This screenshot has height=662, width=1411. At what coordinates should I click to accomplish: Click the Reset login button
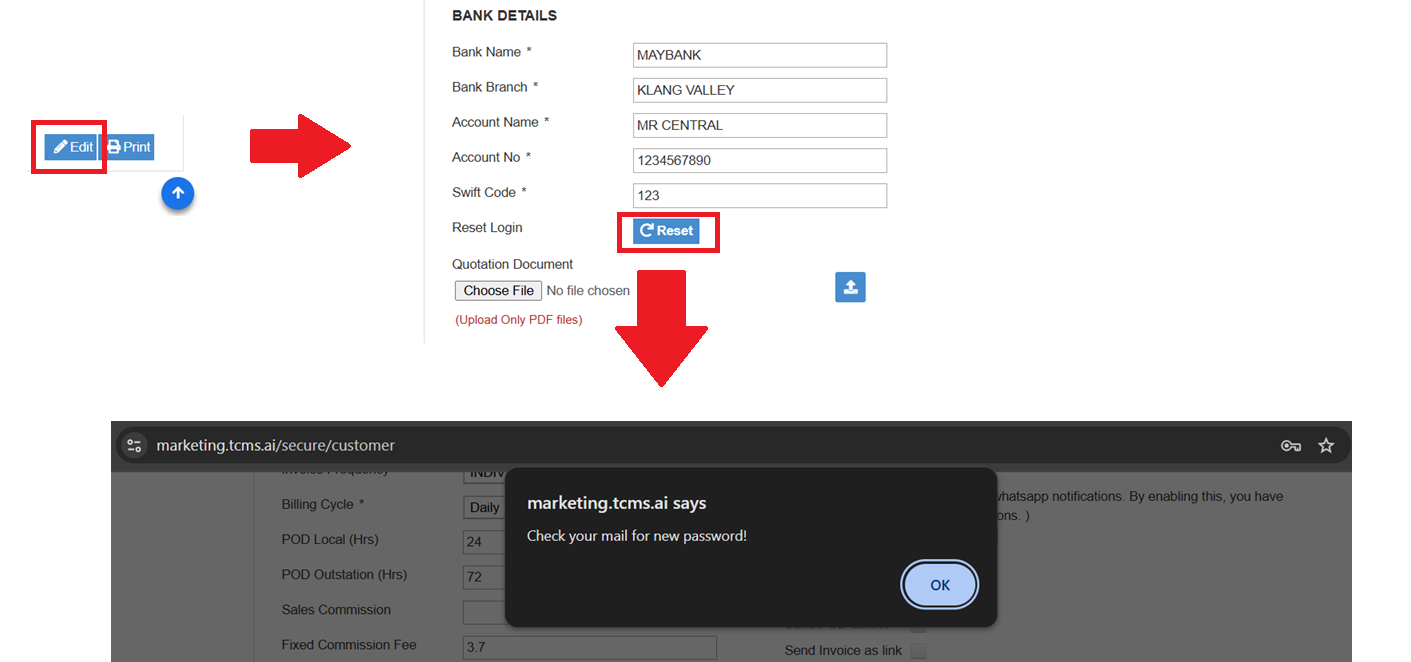click(666, 231)
